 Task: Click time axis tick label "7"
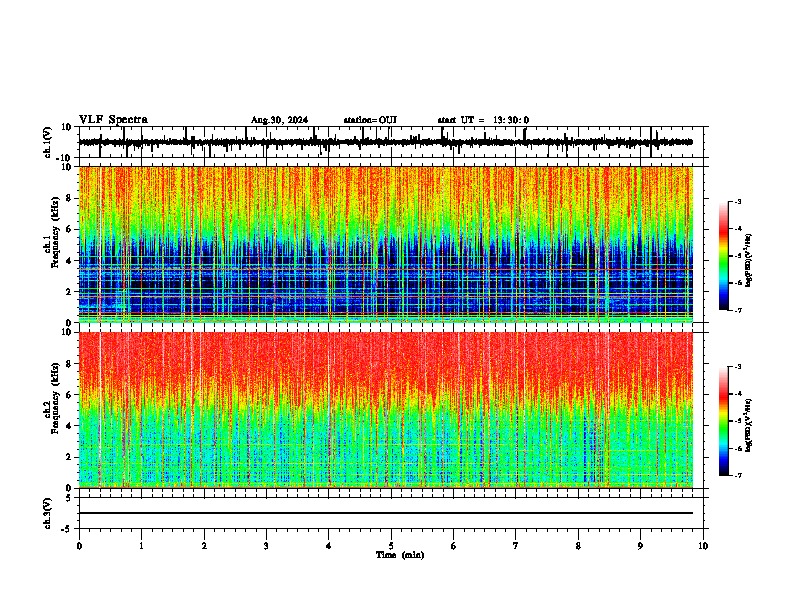[516, 546]
